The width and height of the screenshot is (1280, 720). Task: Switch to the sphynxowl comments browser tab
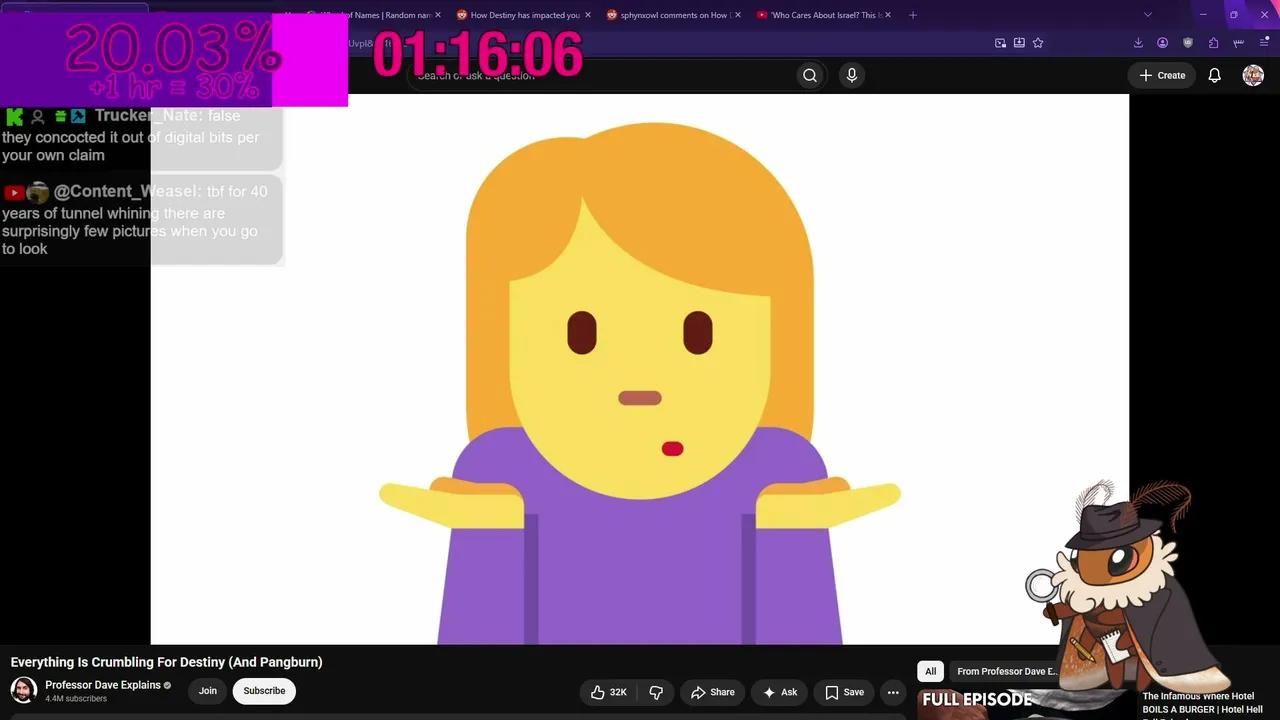tap(673, 15)
